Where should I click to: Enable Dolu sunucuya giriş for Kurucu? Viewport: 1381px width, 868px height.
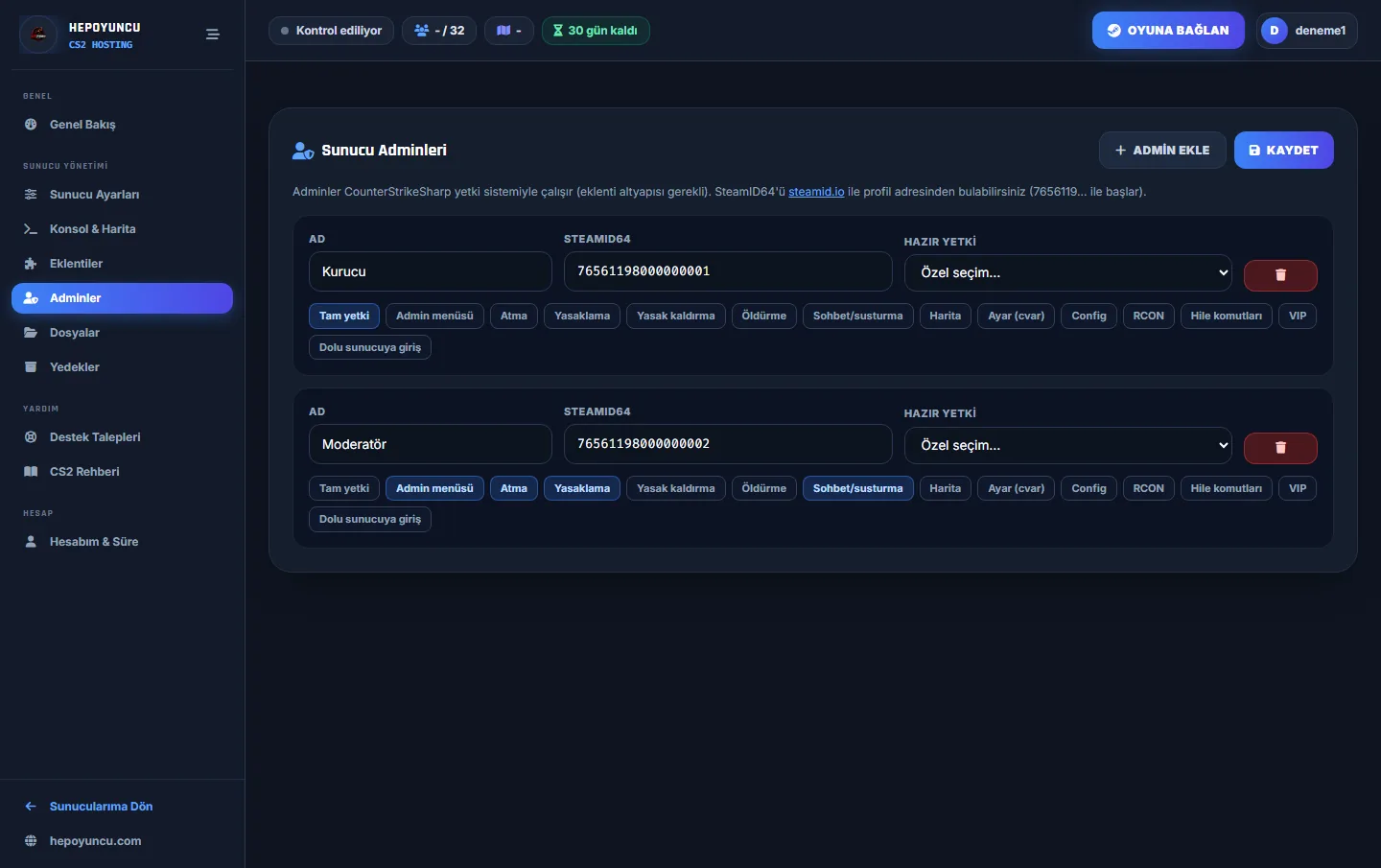click(x=370, y=347)
